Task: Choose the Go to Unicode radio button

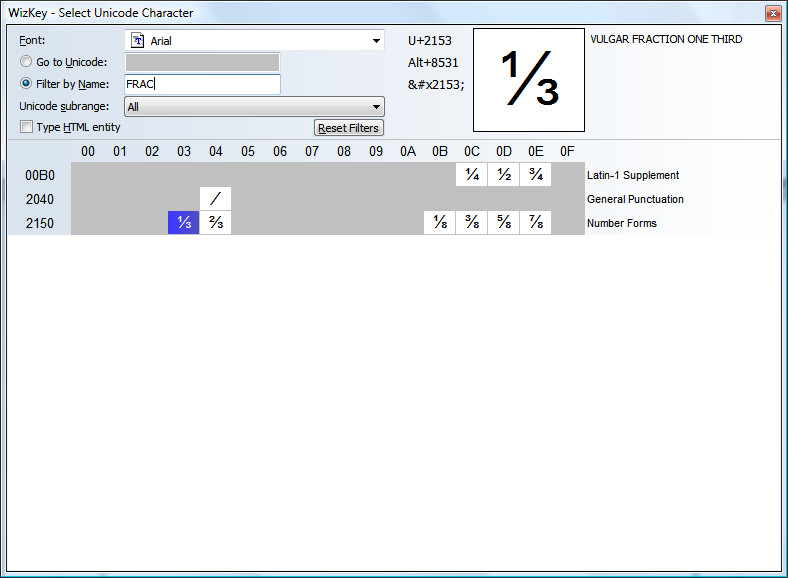Action: (26, 62)
